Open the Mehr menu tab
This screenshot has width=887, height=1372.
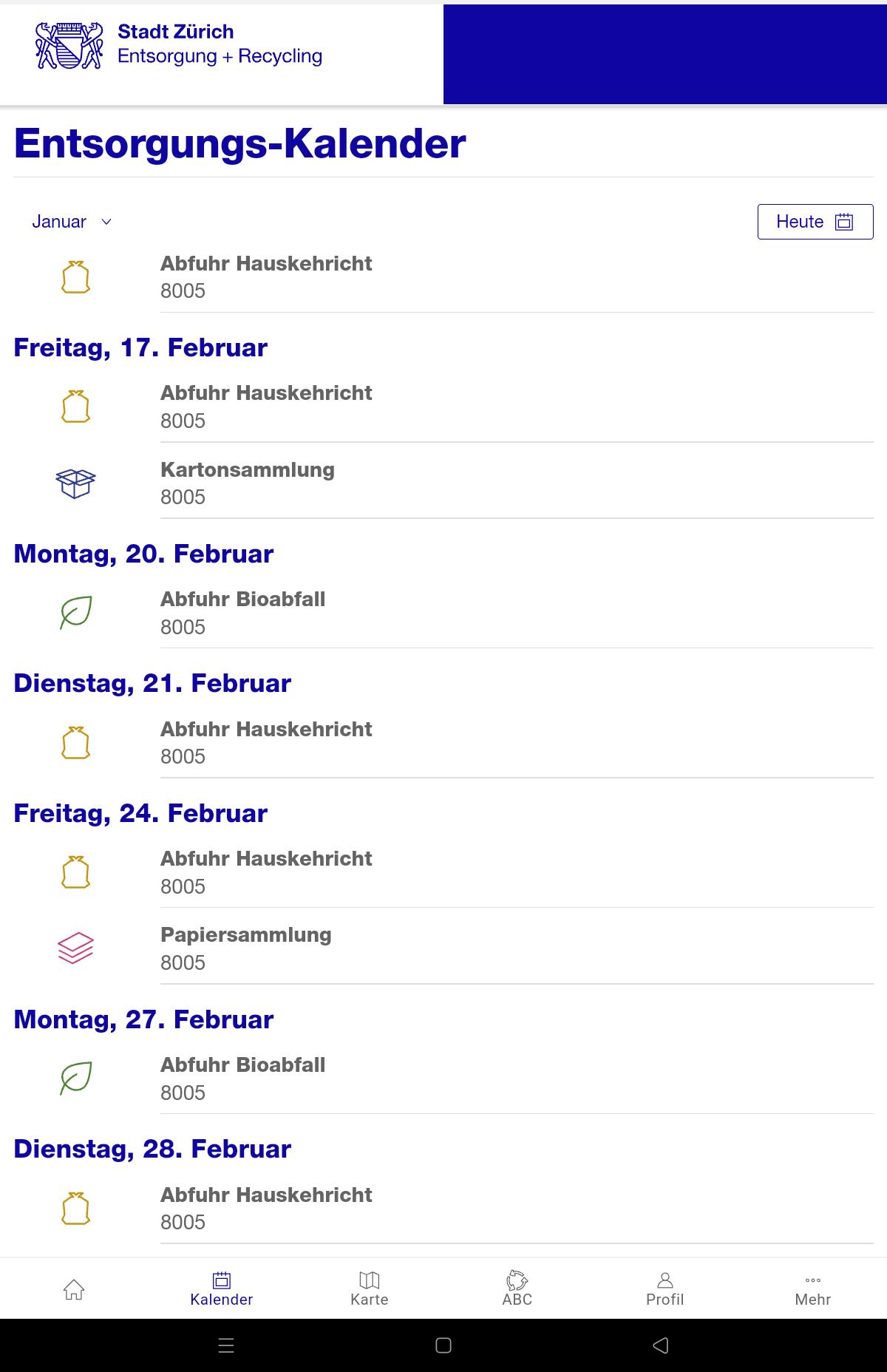(813, 1289)
